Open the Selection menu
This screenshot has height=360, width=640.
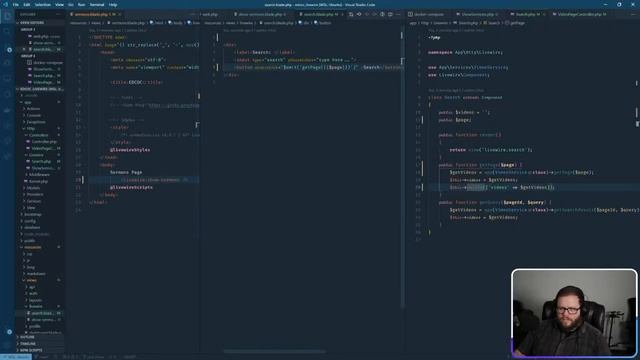[x=42, y=4]
